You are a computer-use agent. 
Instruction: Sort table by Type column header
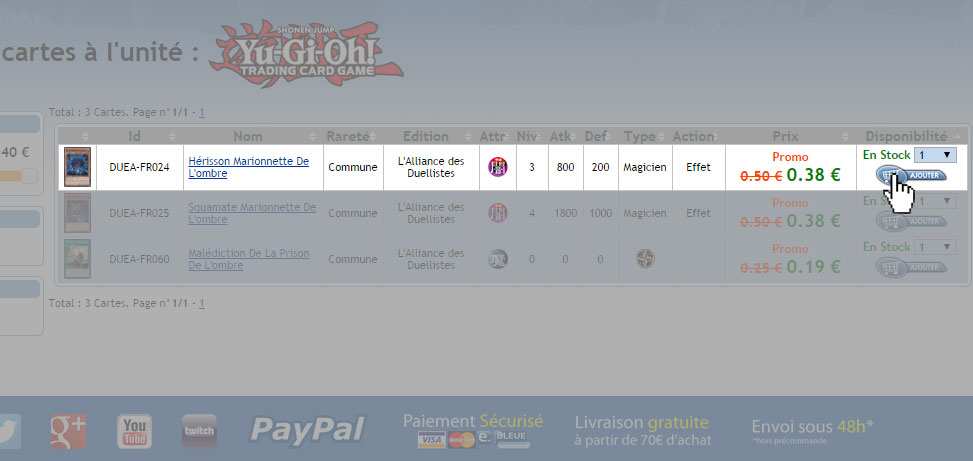pyautogui.click(x=645, y=136)
